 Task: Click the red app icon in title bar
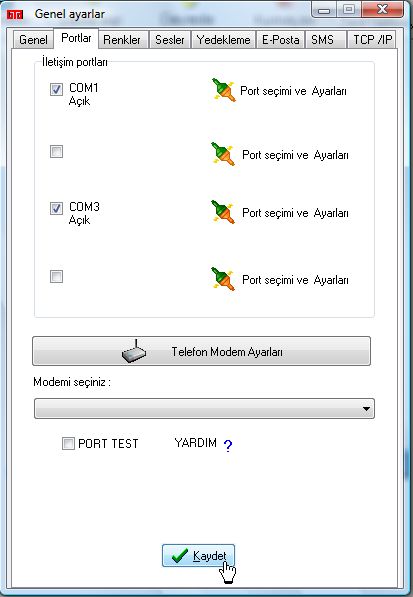point(15,14)
